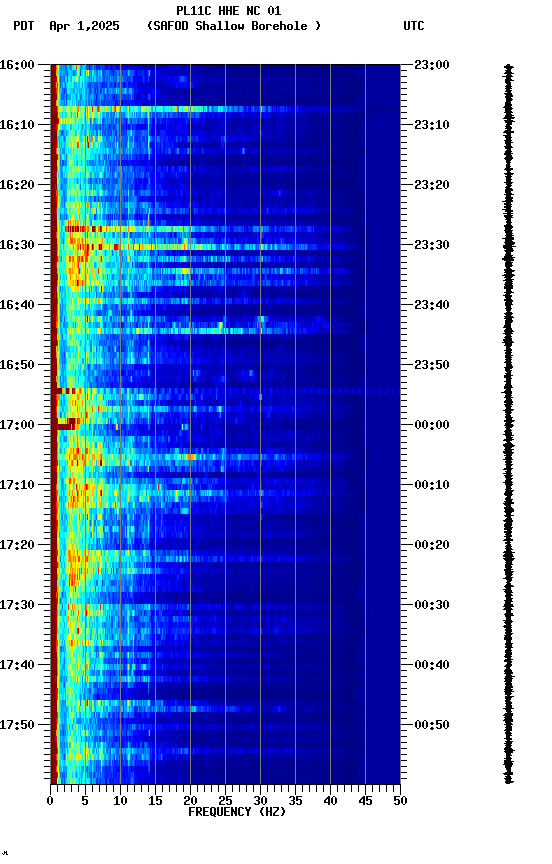Click the 50 Hz axis tick label
Image resolution: width=552 pixels, height=864 pixels.
coord(400,801)
